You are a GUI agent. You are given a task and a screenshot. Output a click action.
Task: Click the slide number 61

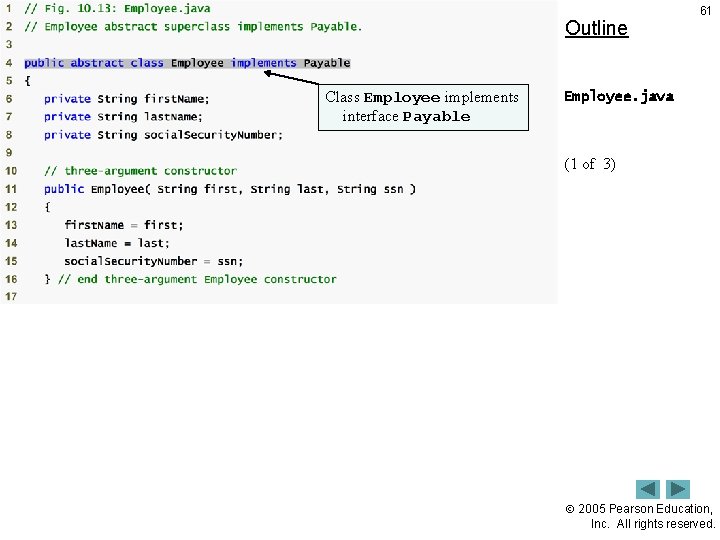click(x=705, y=11)
